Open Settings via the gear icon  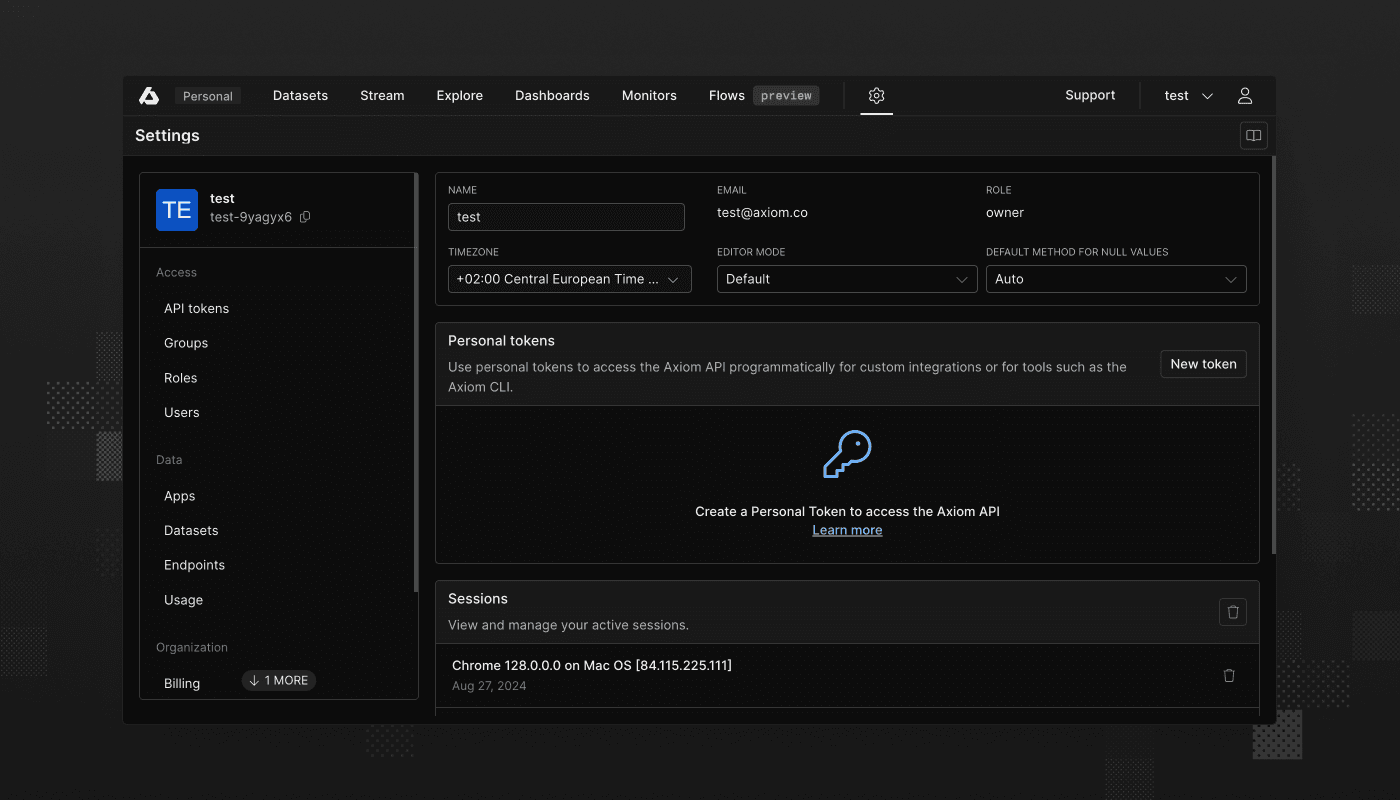tap(876, 95)
